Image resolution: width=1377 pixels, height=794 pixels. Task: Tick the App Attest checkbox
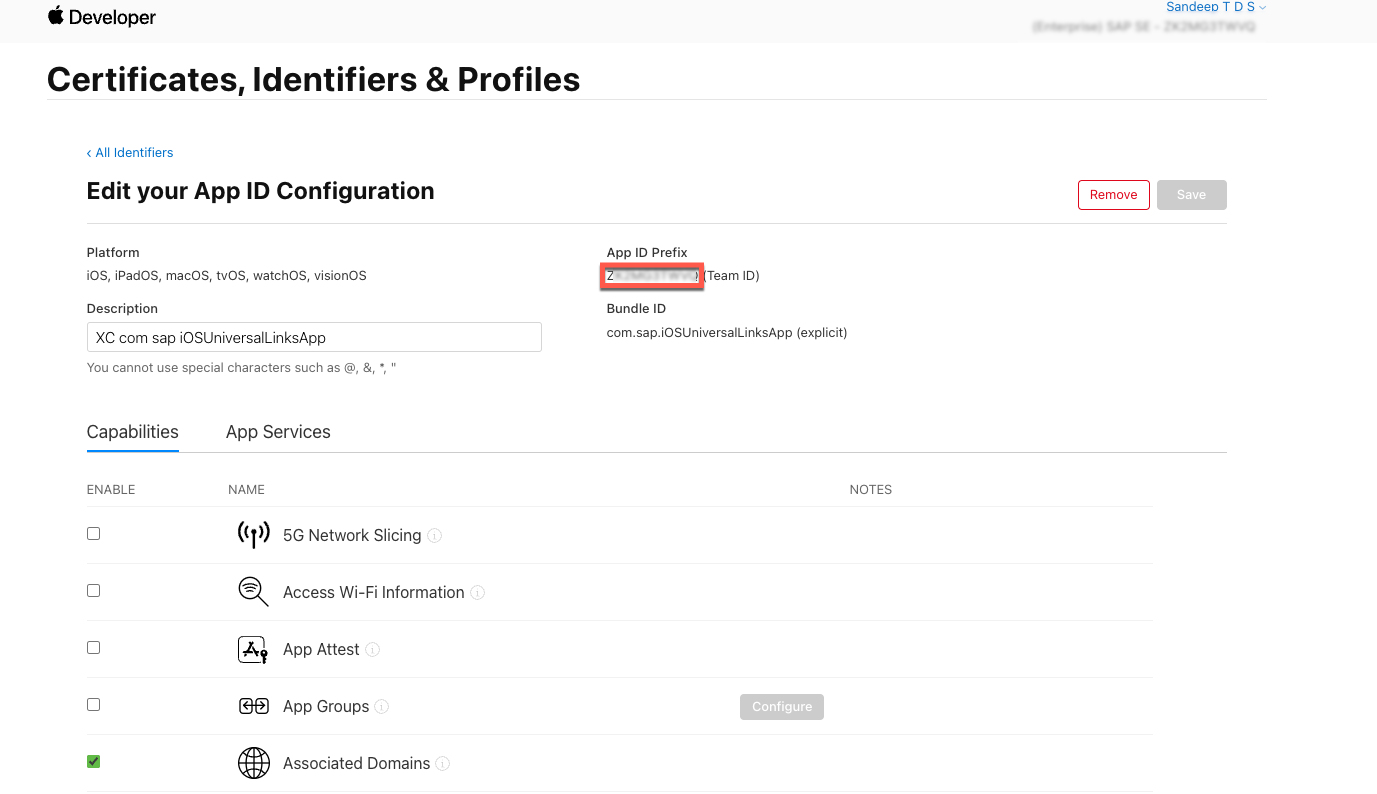(94, 648)
